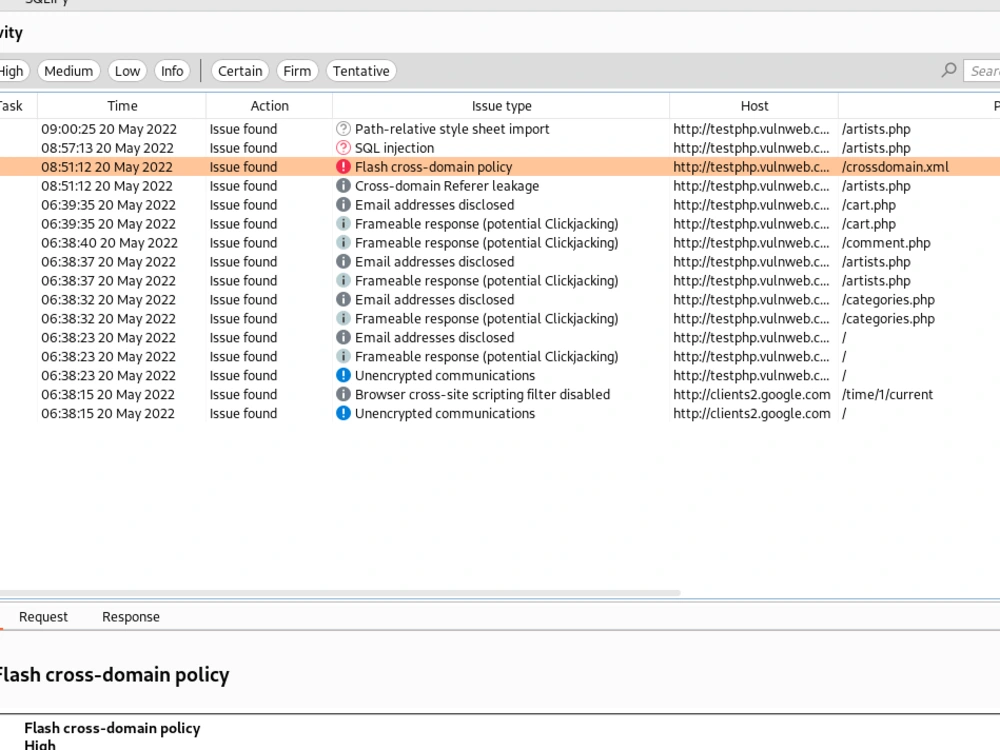The width and height of the screenshot is (1000, 750).
Task: Click info icon of Email addresses disclosed /cart.php
Action: pyautogui.click(x=343, y=205)
